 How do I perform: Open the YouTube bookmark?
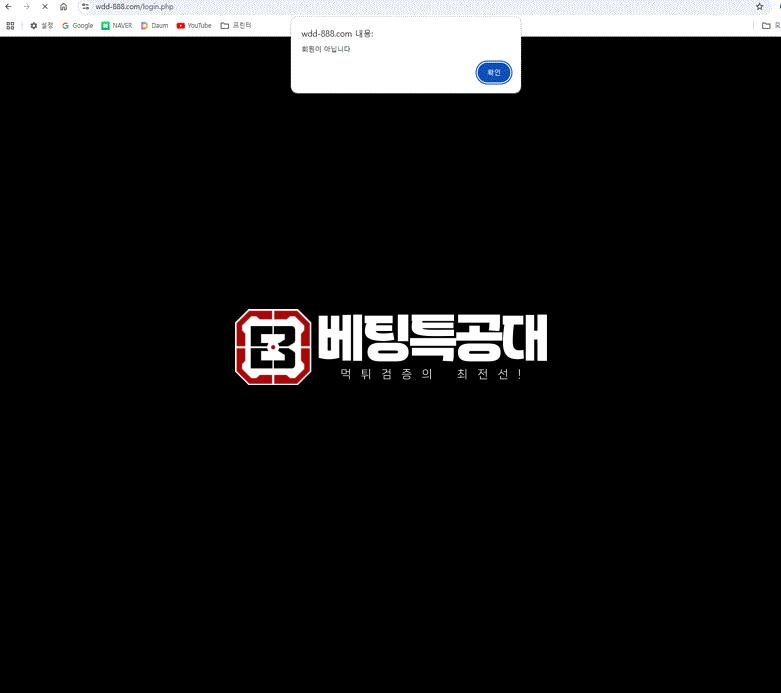(x=194, y=25)
